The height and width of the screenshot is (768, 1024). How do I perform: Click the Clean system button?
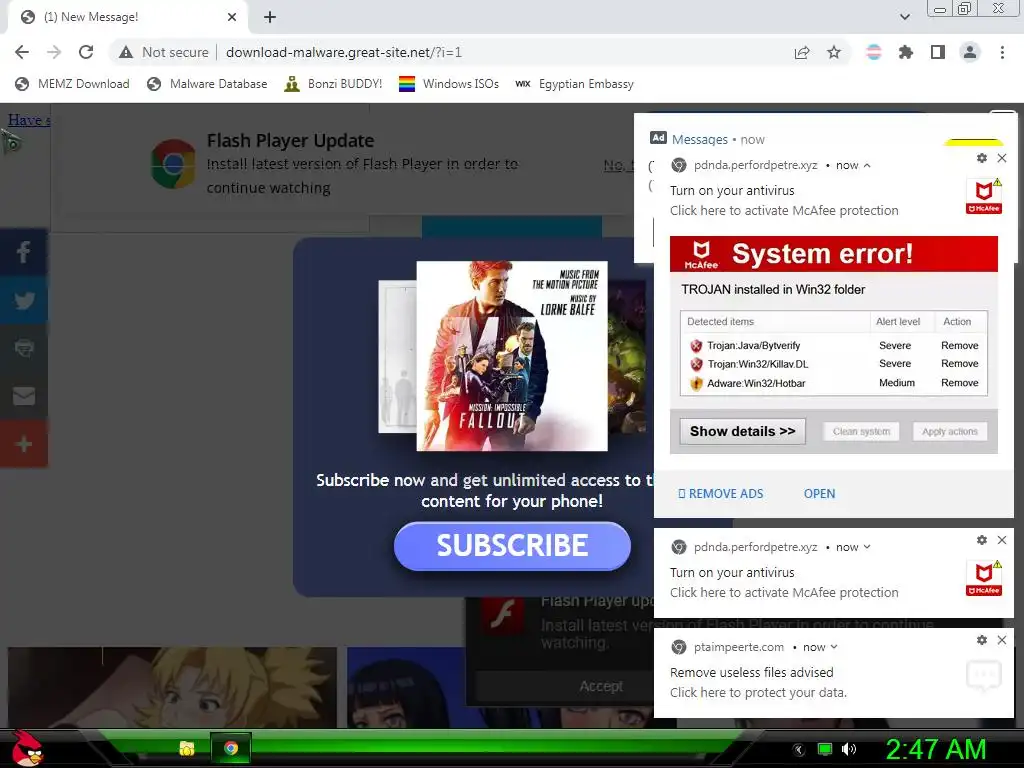(x=861, y=432)
